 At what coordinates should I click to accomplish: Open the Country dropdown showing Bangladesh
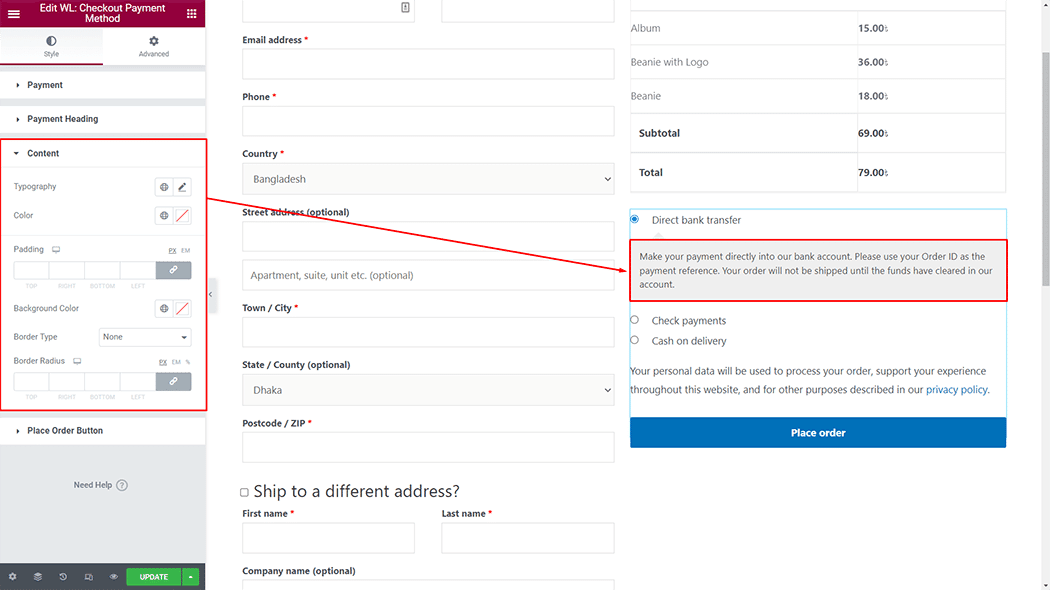tap(428, 179)
